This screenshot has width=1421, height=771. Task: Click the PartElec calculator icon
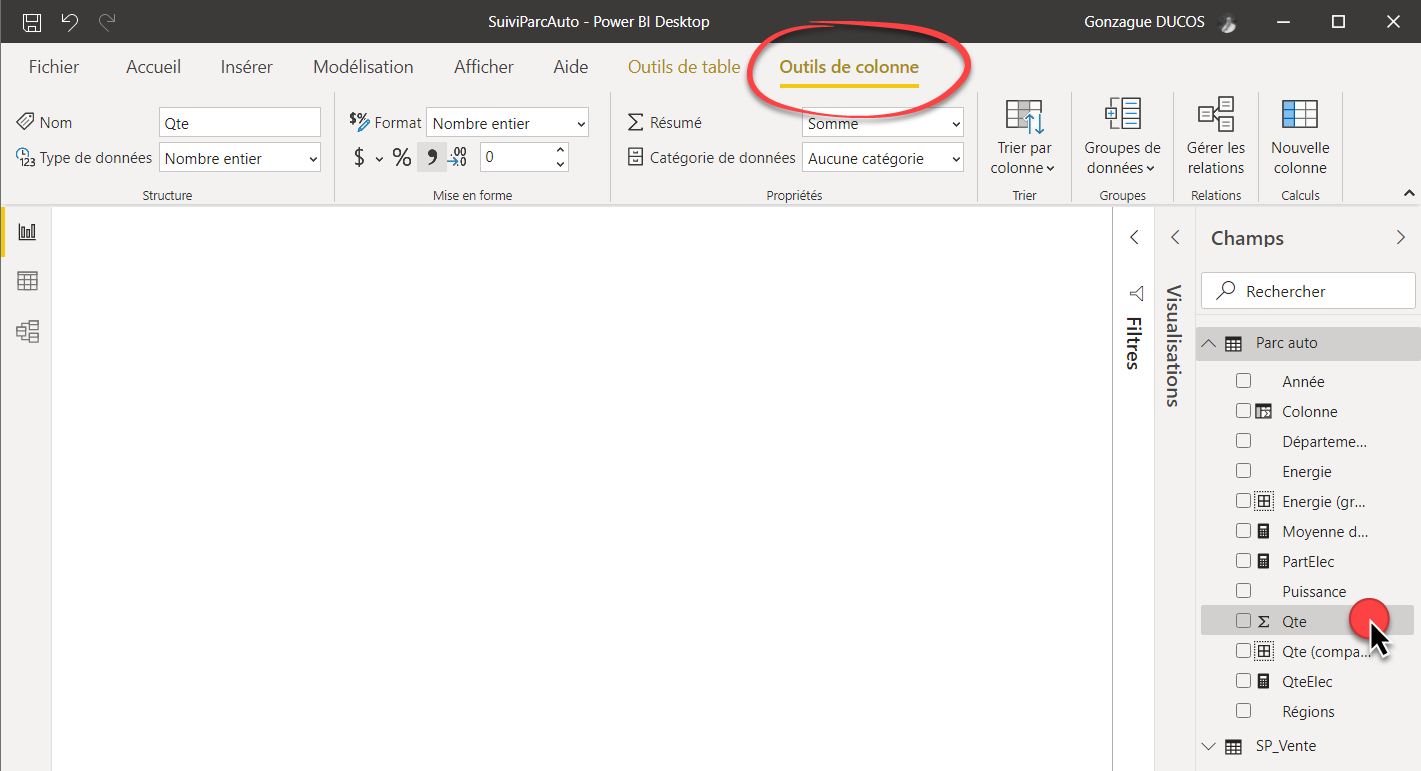coord(1263,561)
